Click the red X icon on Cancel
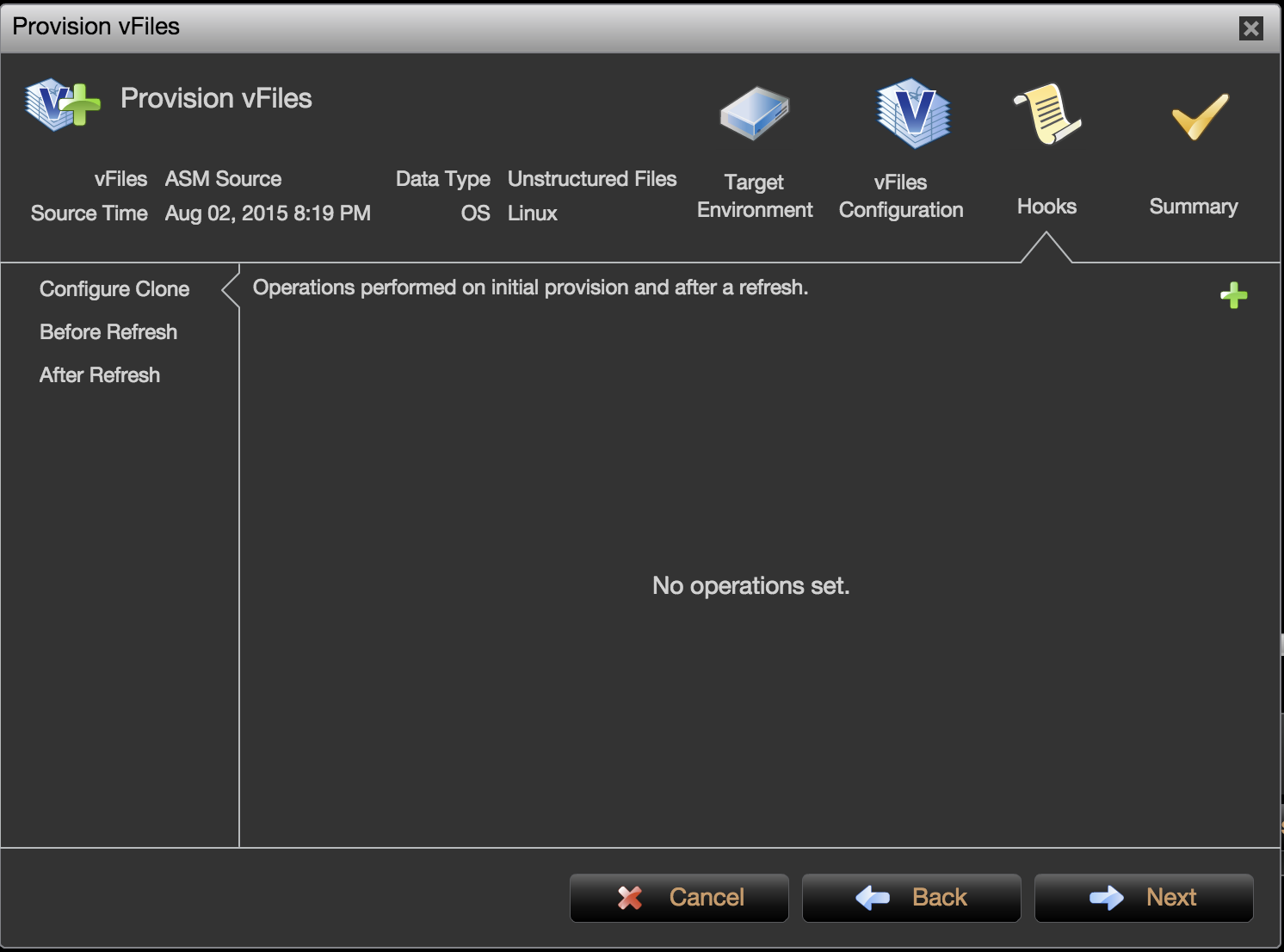The image size is (1284, 952). coord(630,898)
